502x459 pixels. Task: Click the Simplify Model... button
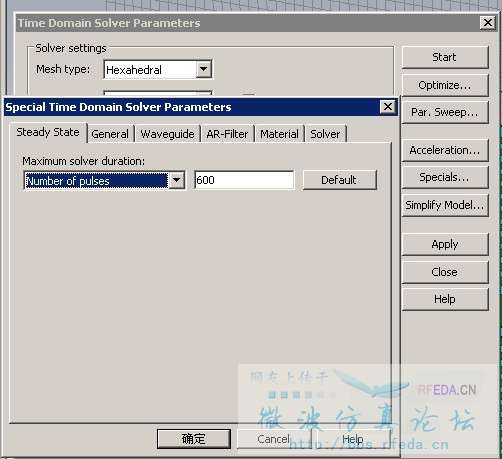(445, 205)
